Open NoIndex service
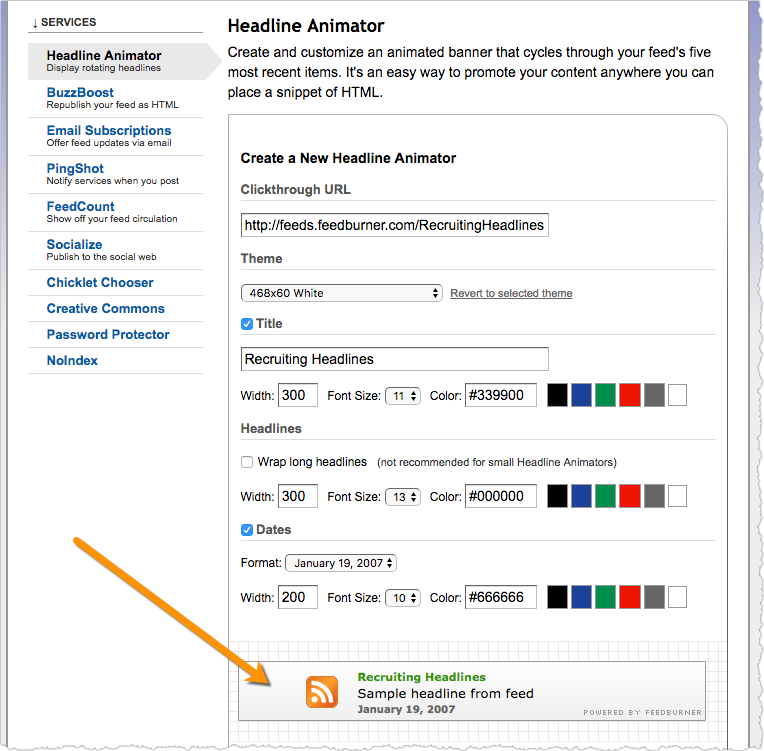 point(72,360)
